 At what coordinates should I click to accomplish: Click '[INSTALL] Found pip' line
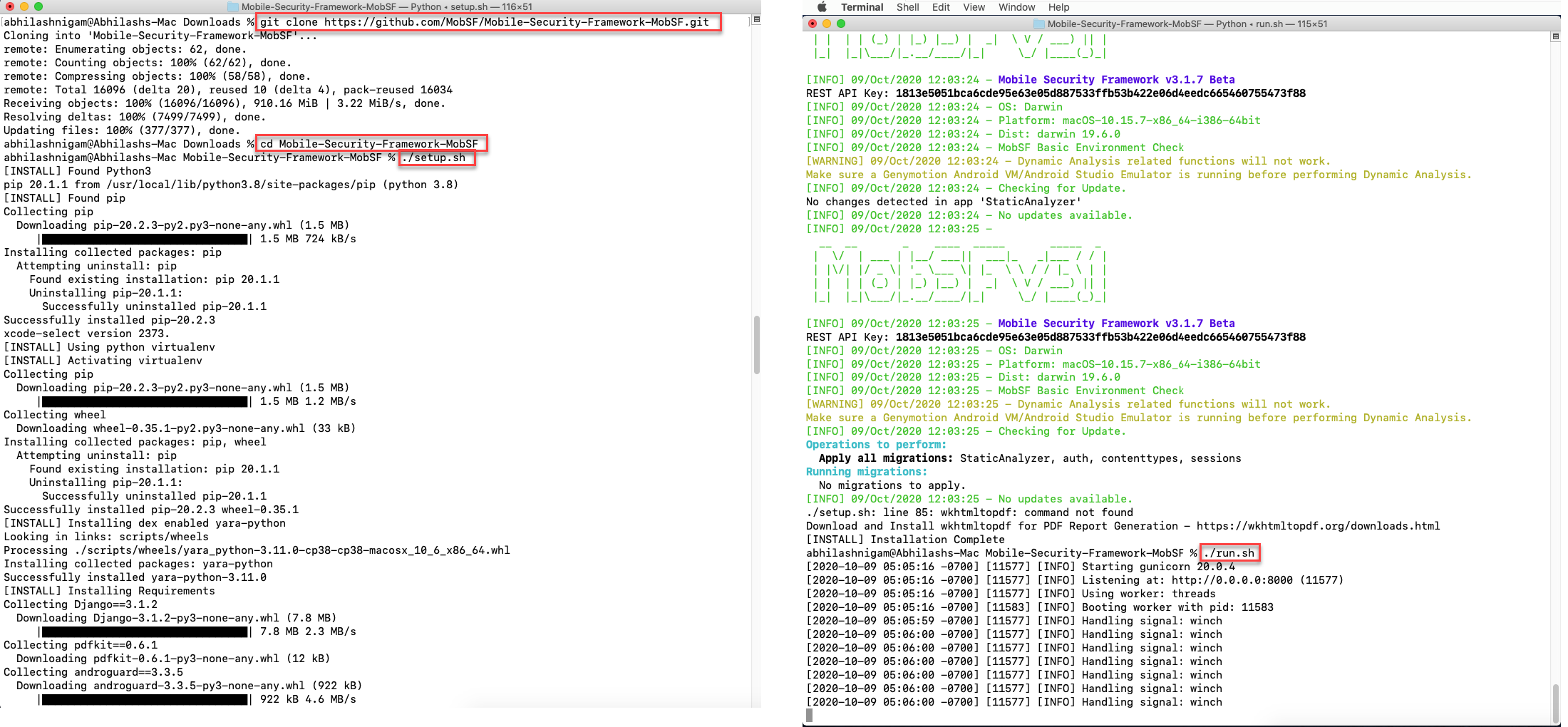(x=64, y=198)
